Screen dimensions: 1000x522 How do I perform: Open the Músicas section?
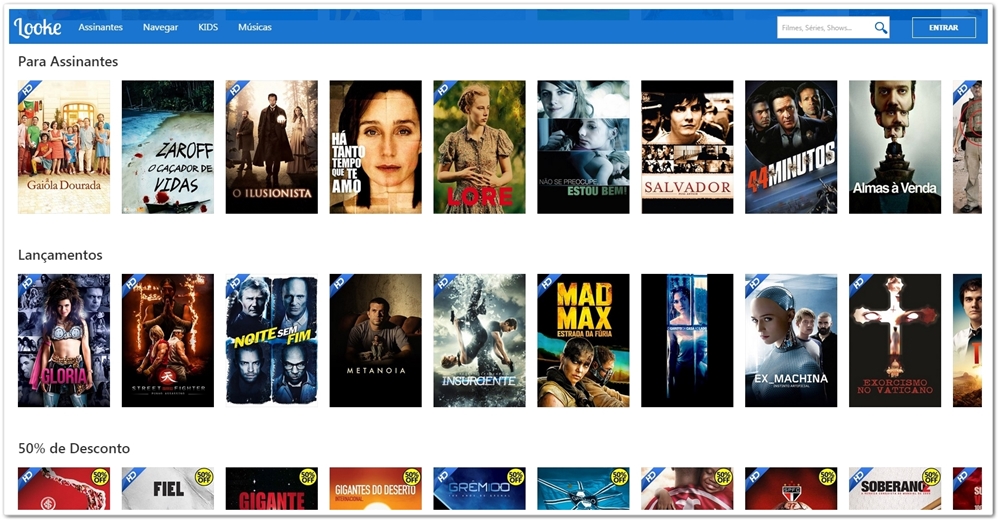[254, 27]
